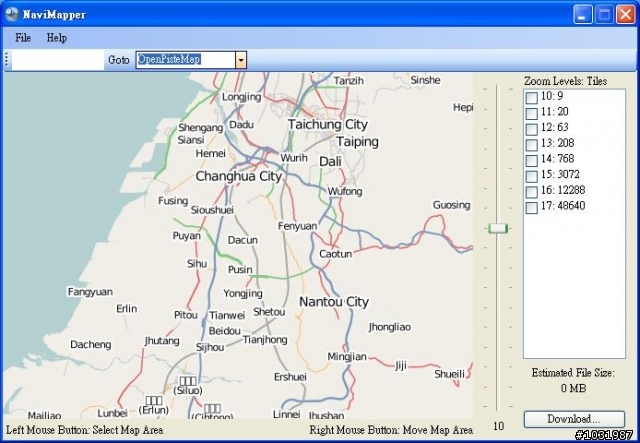
Task: Open the File menu
Action: 23,38
